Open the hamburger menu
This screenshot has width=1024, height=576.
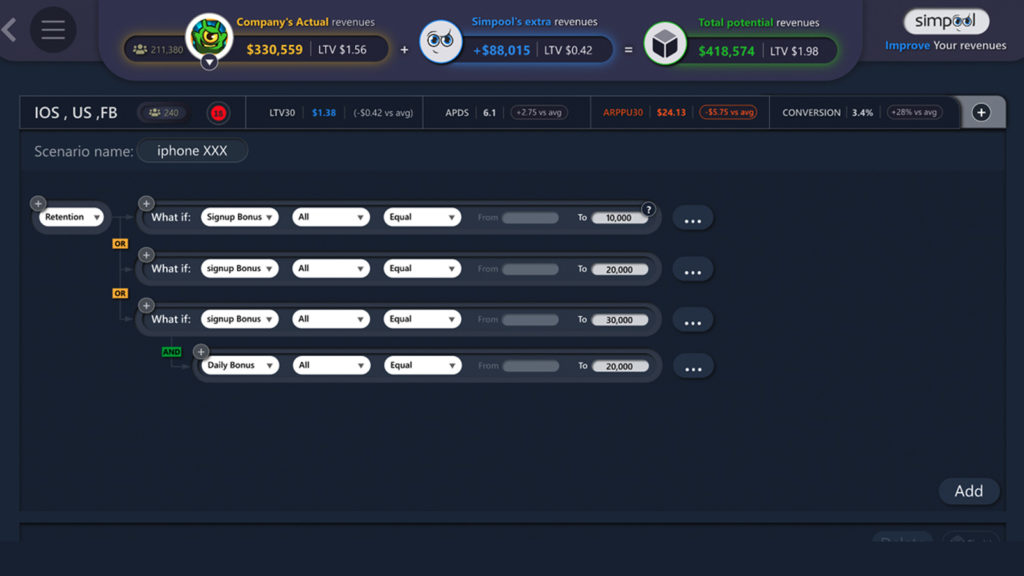coord(53,30)
